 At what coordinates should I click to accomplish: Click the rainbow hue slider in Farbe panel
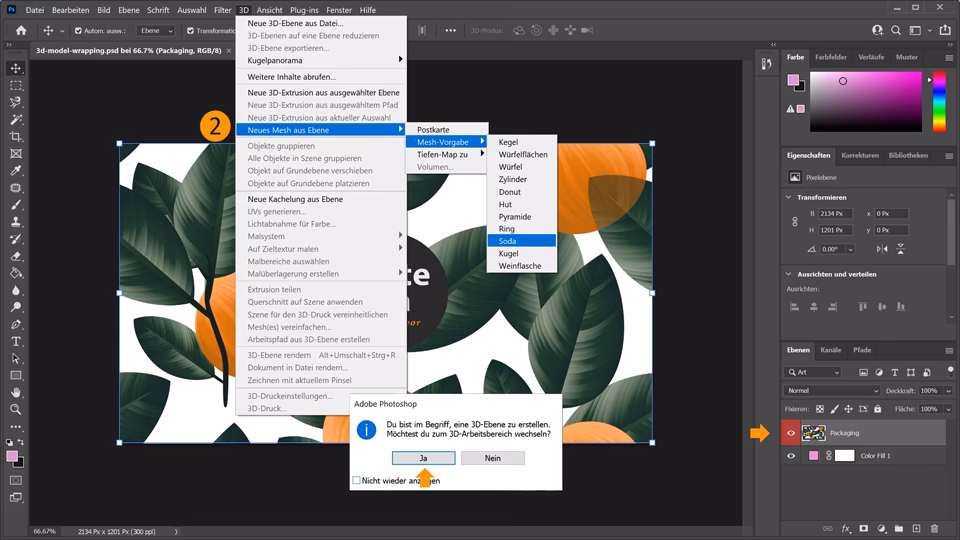click(x=939, y=102)
